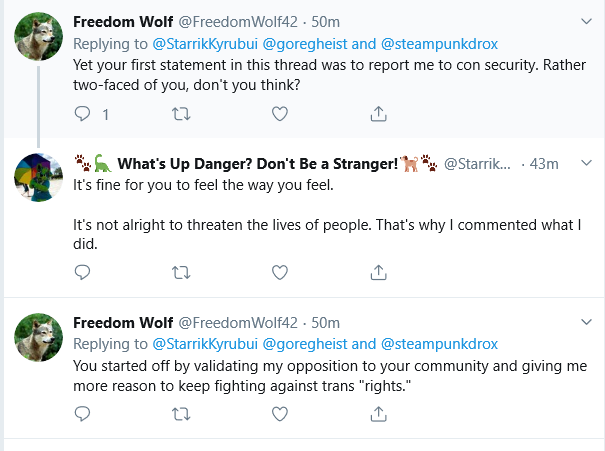Share the first Freedom Wolf tweet
Screen dimensions: 605x451
(x=379, y=114)
